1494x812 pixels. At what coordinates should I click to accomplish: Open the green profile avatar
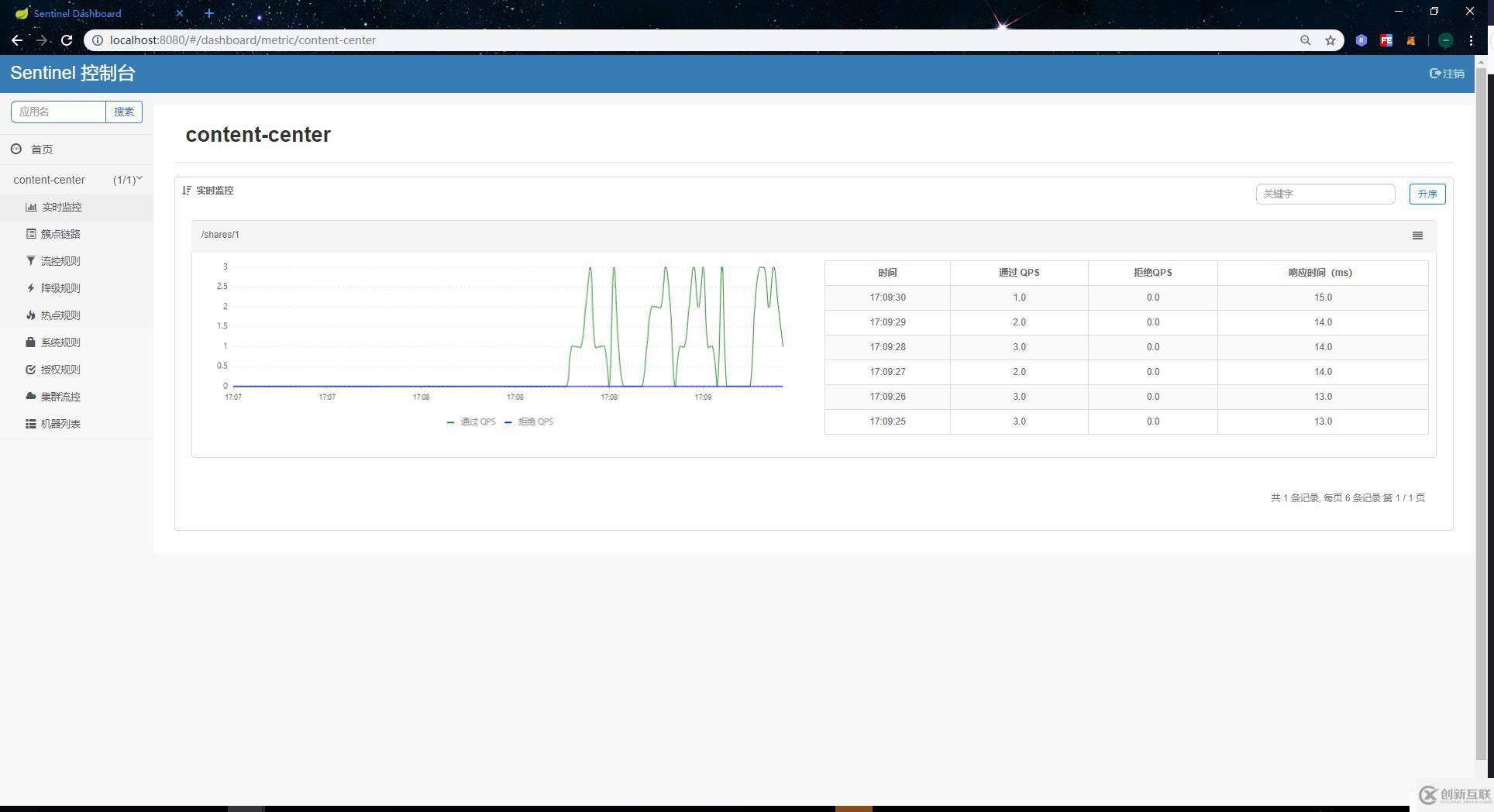point(1446,40)
